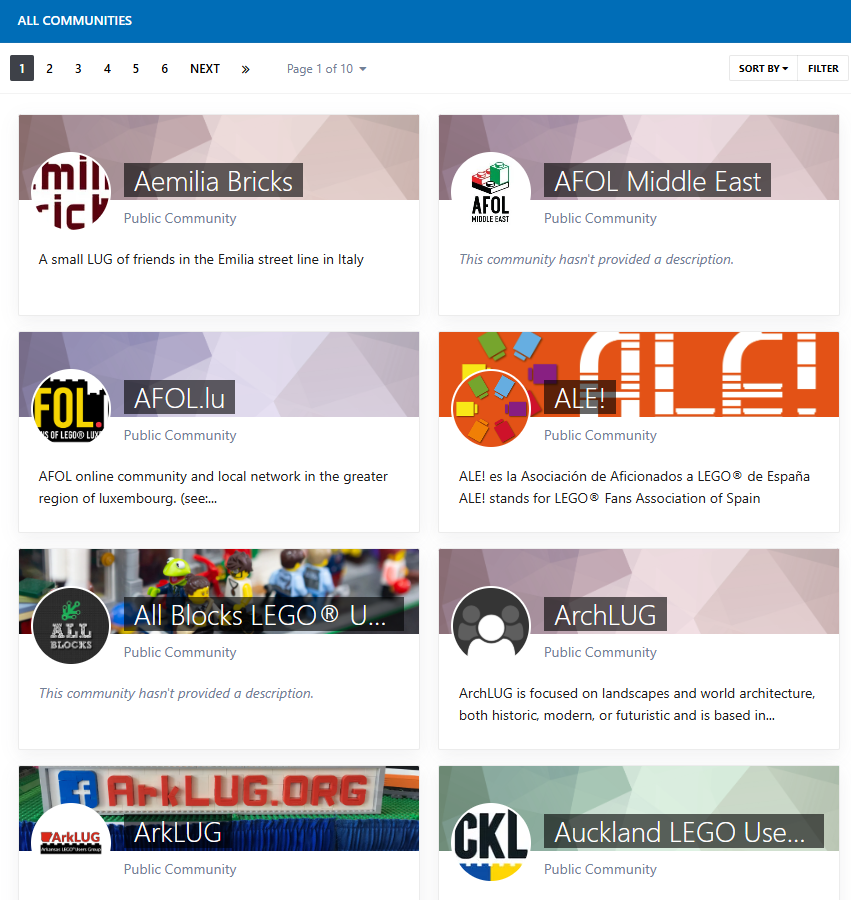Screen dimensions: 851x900
Task: Open the FILTER options
Action: 823,68
